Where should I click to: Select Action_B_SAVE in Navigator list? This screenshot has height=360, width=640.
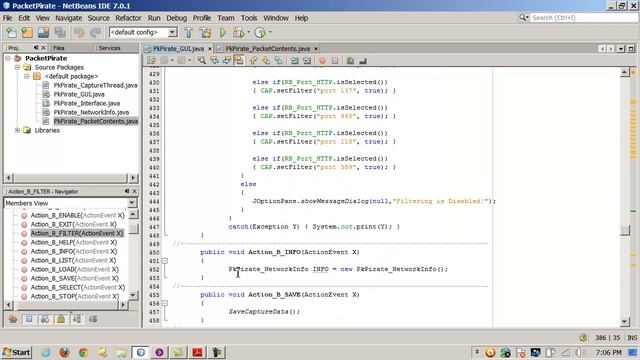[x=75, y=278]
